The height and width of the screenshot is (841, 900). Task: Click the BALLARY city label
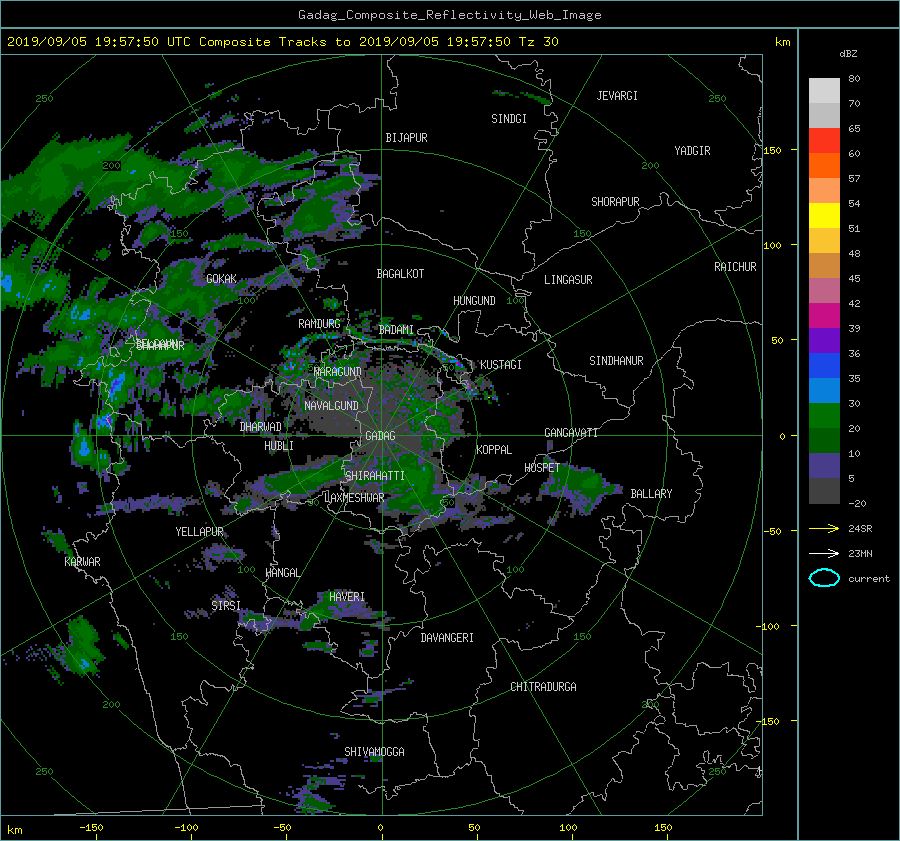tap(651, 494)
